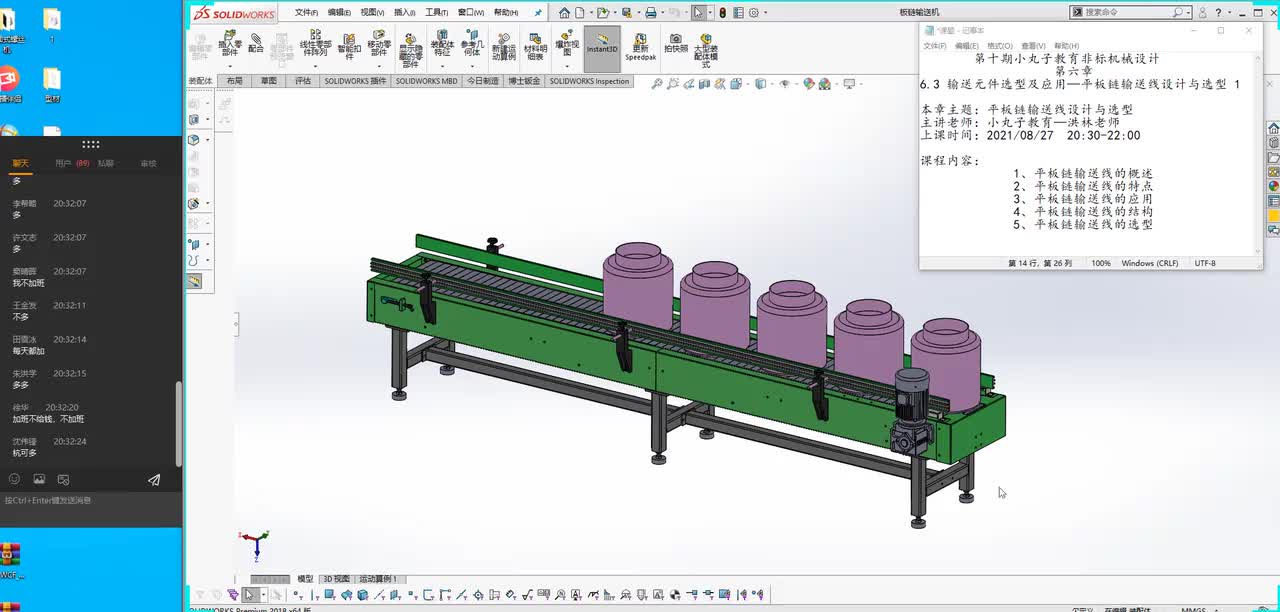Click the Zoom to Fit view icon

click(659, 85)
